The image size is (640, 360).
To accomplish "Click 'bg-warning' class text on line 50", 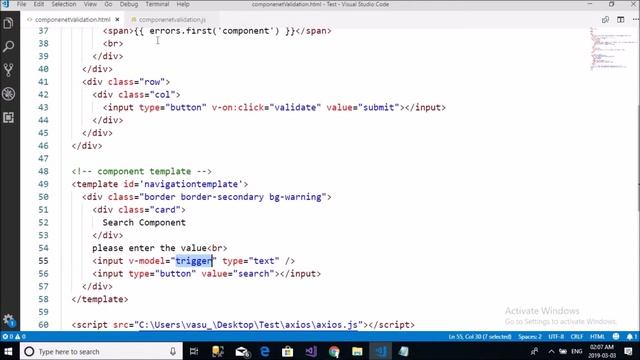I will (295, 197).
